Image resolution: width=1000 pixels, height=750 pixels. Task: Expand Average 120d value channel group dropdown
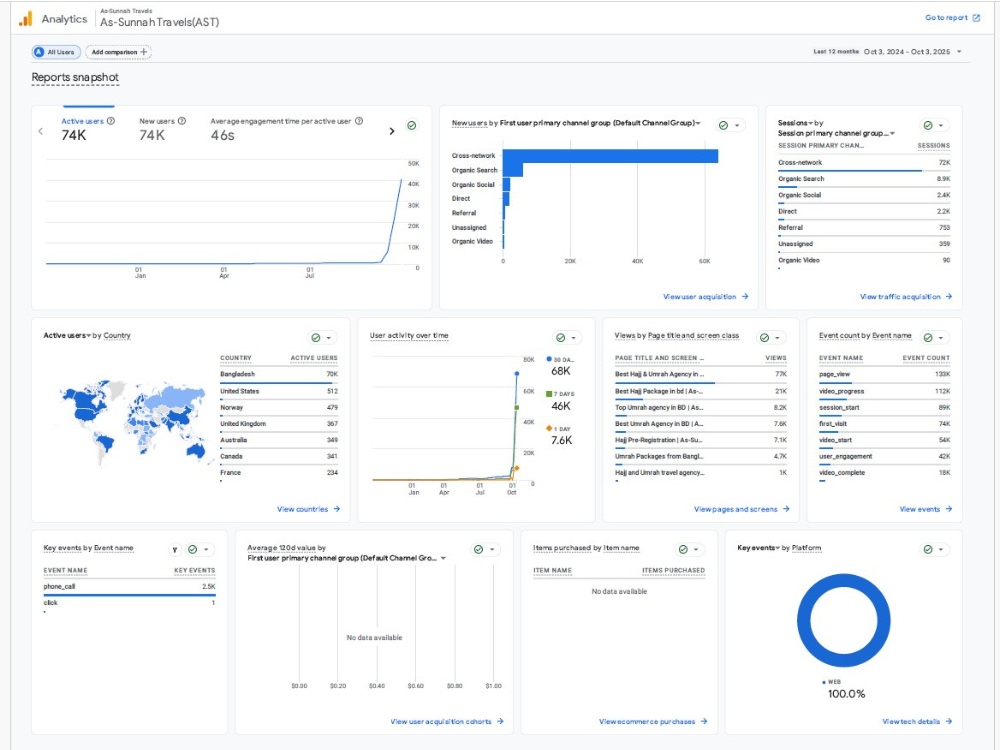click(443, 558)
